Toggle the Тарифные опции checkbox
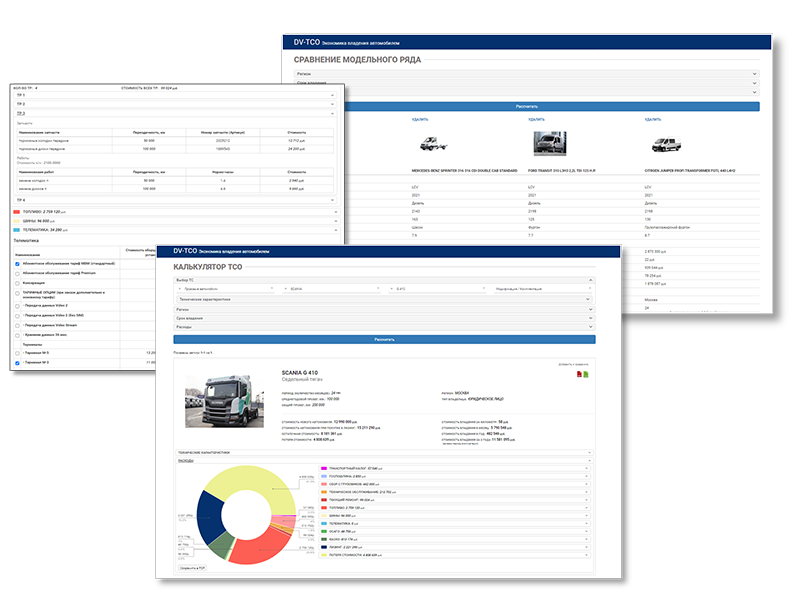Image resolution: width=800 pixels, height=600 pixels. pos(17,294)
